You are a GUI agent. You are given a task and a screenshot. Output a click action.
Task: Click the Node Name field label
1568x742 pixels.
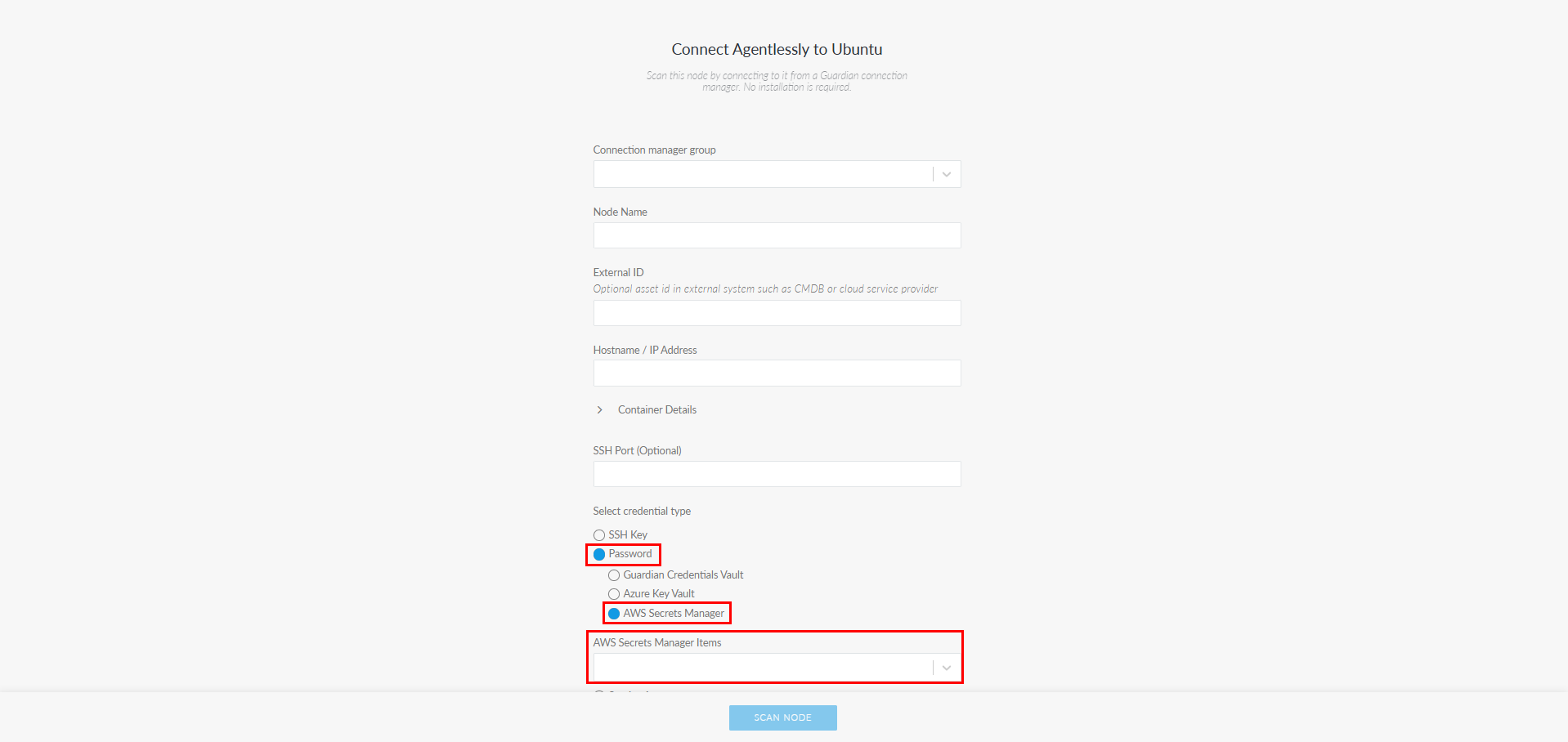[620, 212]
